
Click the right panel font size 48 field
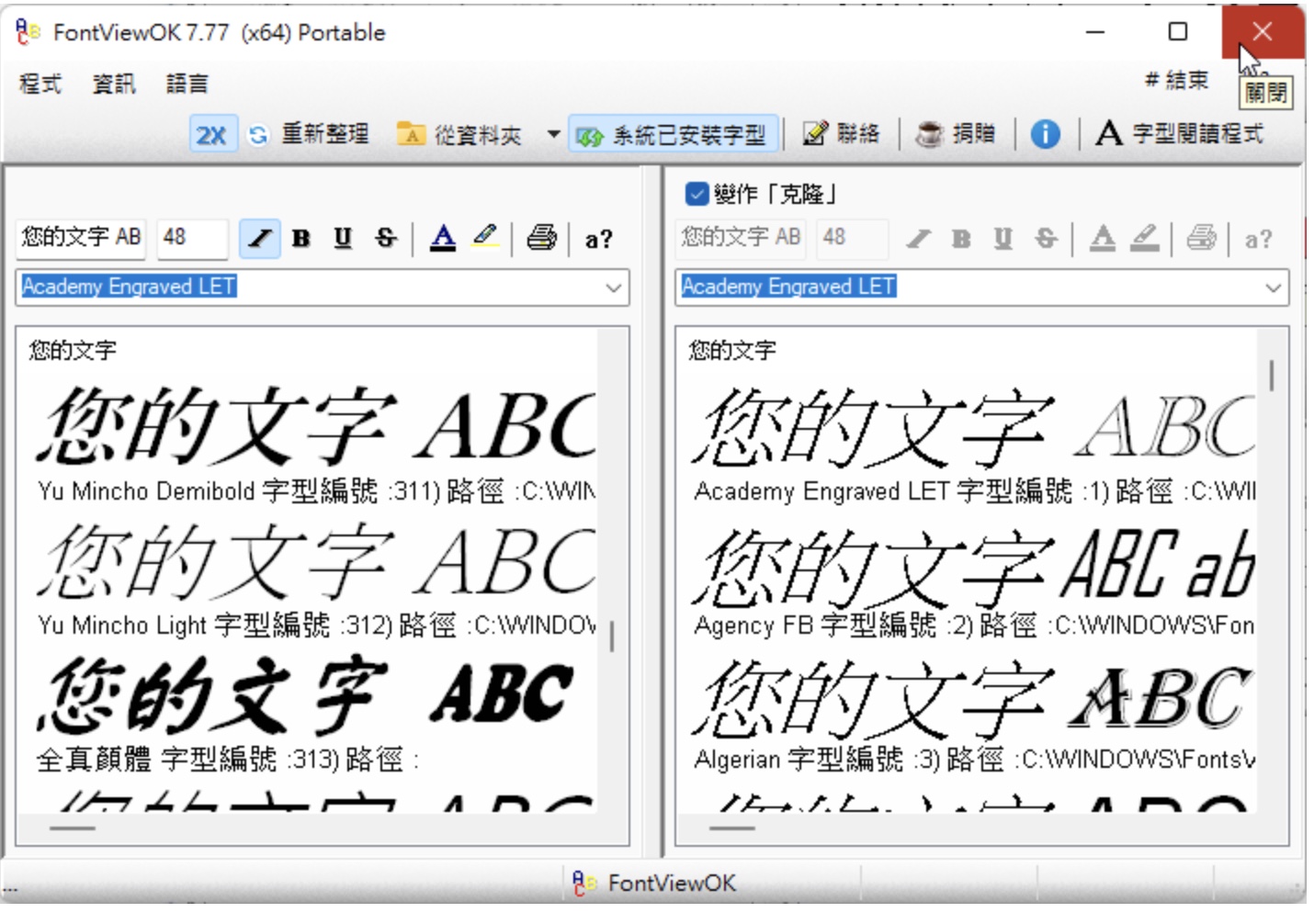[851, 237]
